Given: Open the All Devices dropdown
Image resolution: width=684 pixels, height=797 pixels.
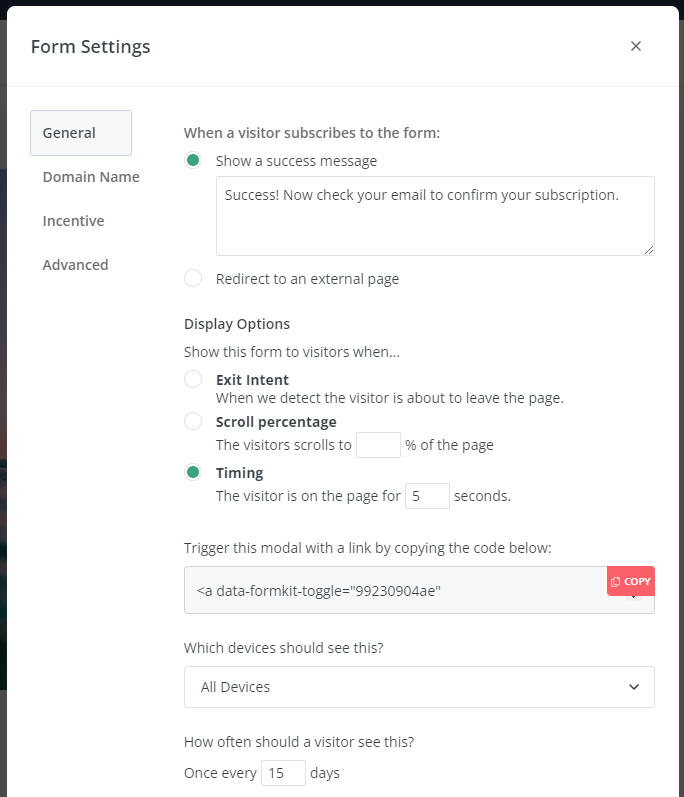Looking at the screenshot, I should 419,687.
